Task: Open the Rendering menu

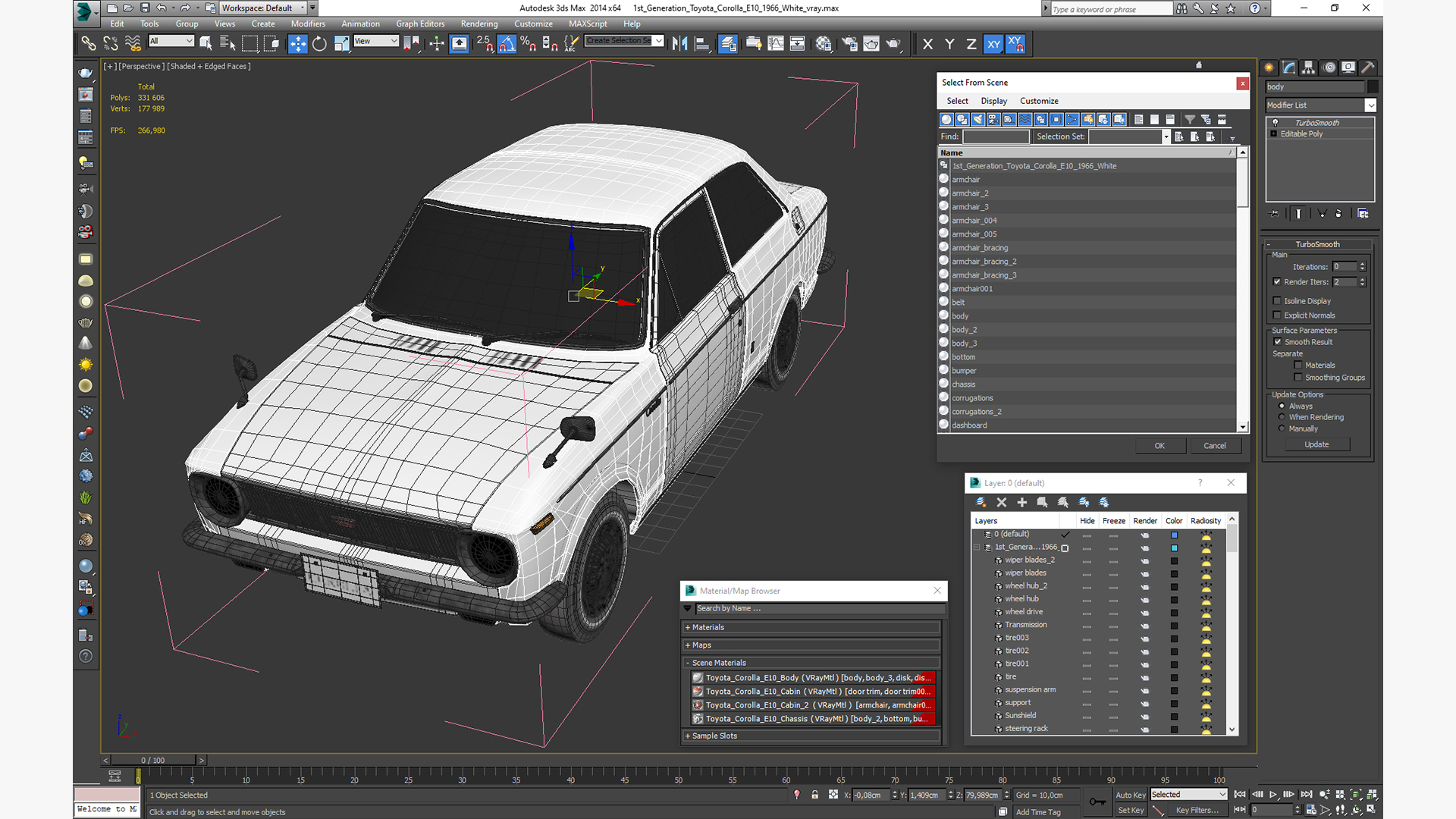Action: point(479,24)
